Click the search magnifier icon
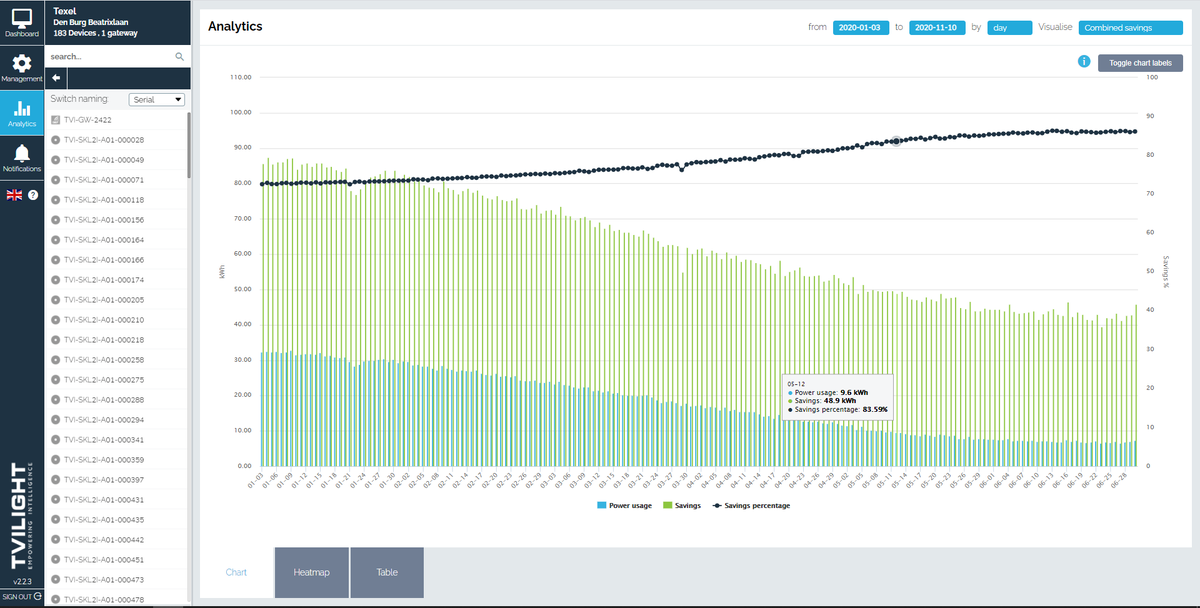 [x=180, y=57]
